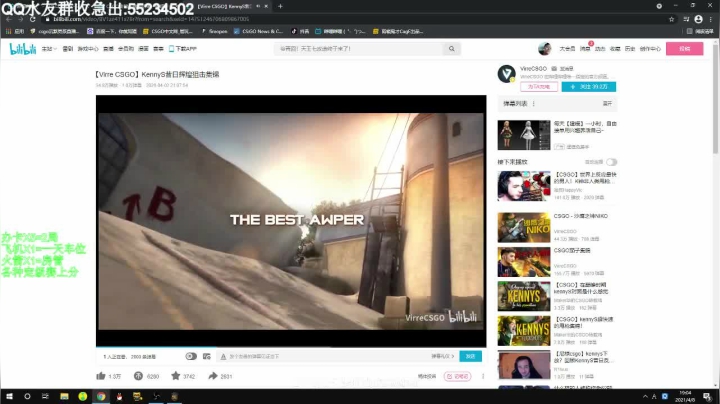Click the pink upload button
The width and height of the screenshot is (720, 404).
(x=684, y=49)
